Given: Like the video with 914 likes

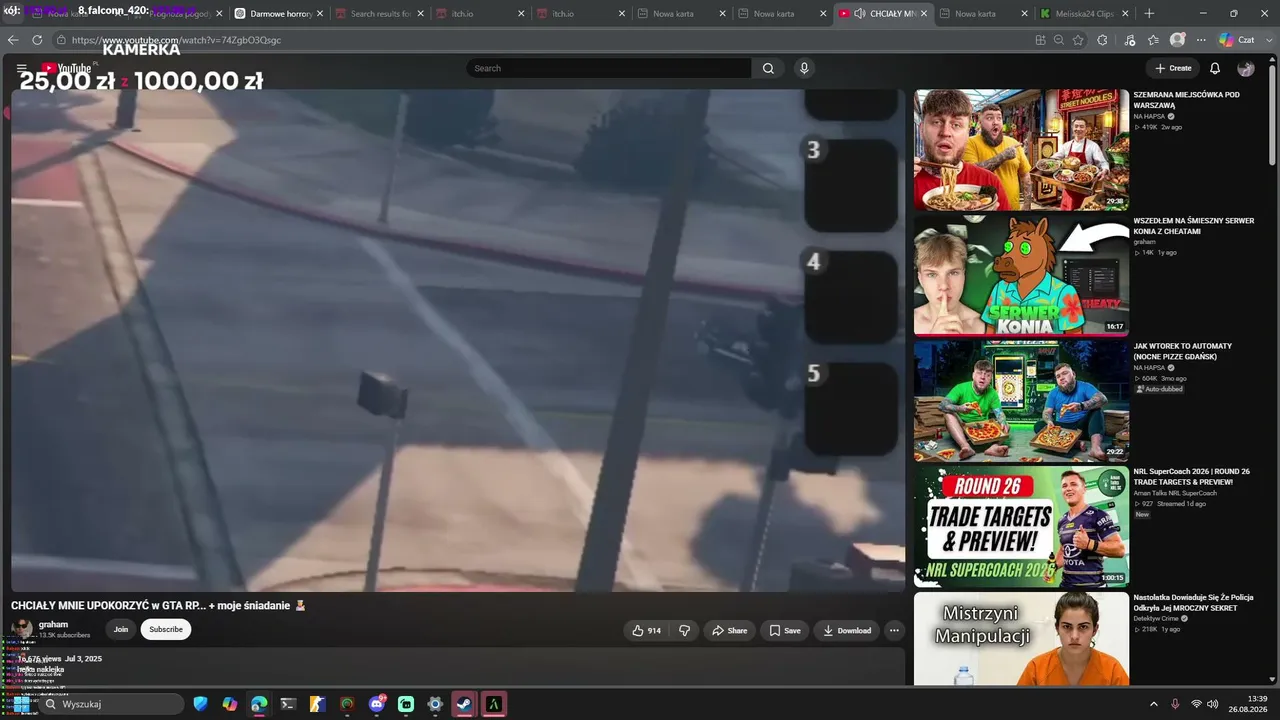Looking at the screenshot, I should (646, 630).
